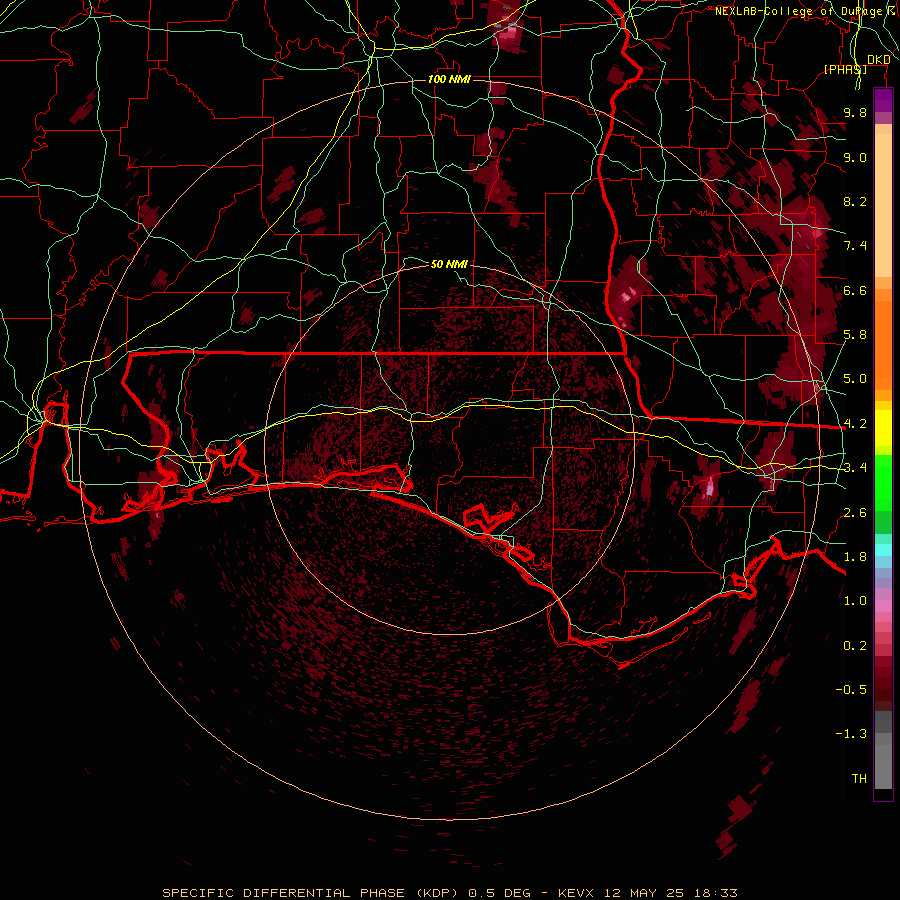The width and height of the screenshot is (900, 900).
Task: Click the 3.4 scale value
Action: click(x=855, y=468)
